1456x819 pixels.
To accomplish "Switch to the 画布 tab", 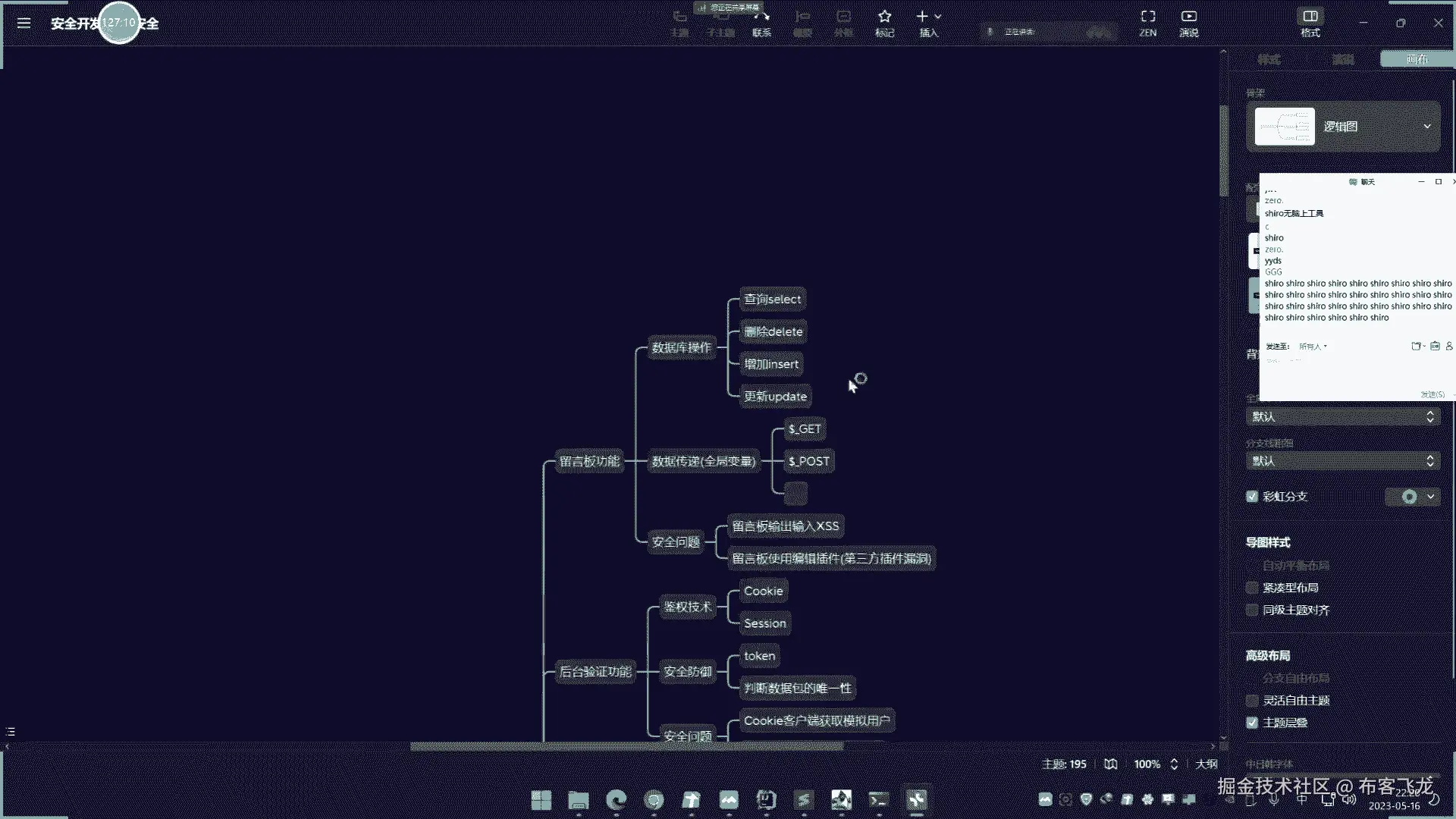I will point(1416,59).
